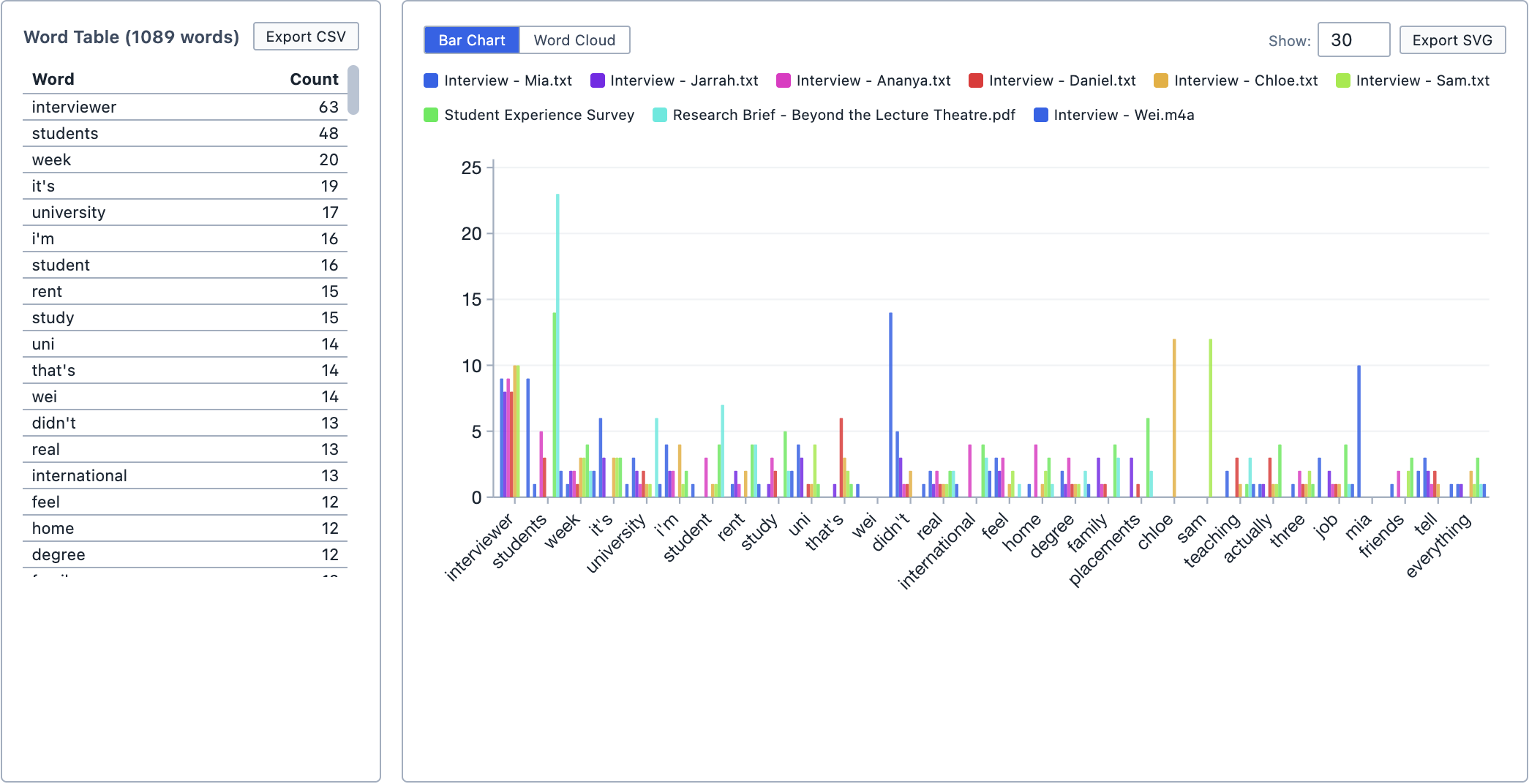The image size is (1529, 784).
Task: Click the Export CSV button
Action: (x=306, y=37)
